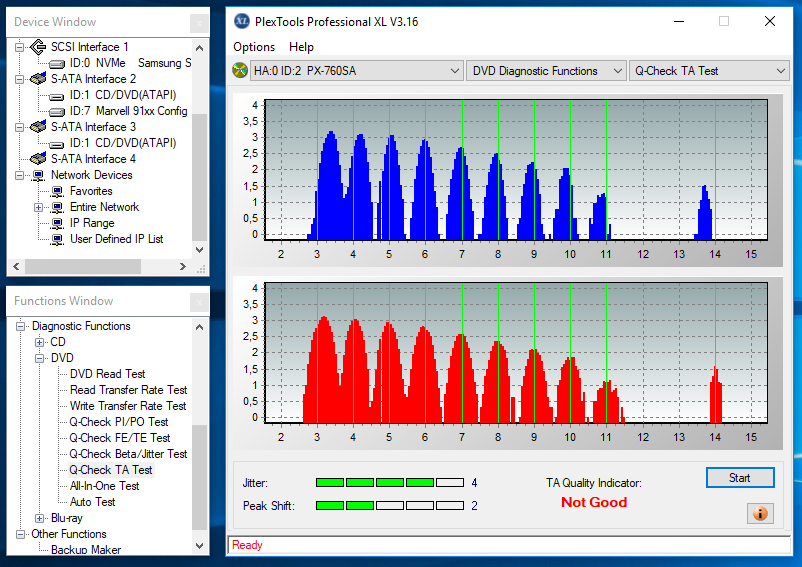802x567 pixels.
Task: Click the Functions Window vertical scrollbar thumb
Action: (x=199, y=477)
